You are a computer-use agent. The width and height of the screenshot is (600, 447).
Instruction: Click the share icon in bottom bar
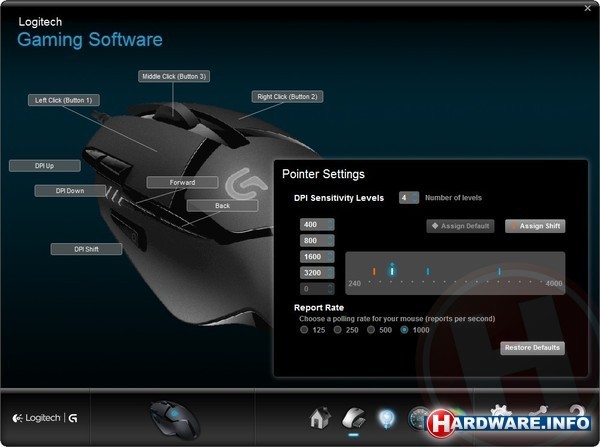540,411
